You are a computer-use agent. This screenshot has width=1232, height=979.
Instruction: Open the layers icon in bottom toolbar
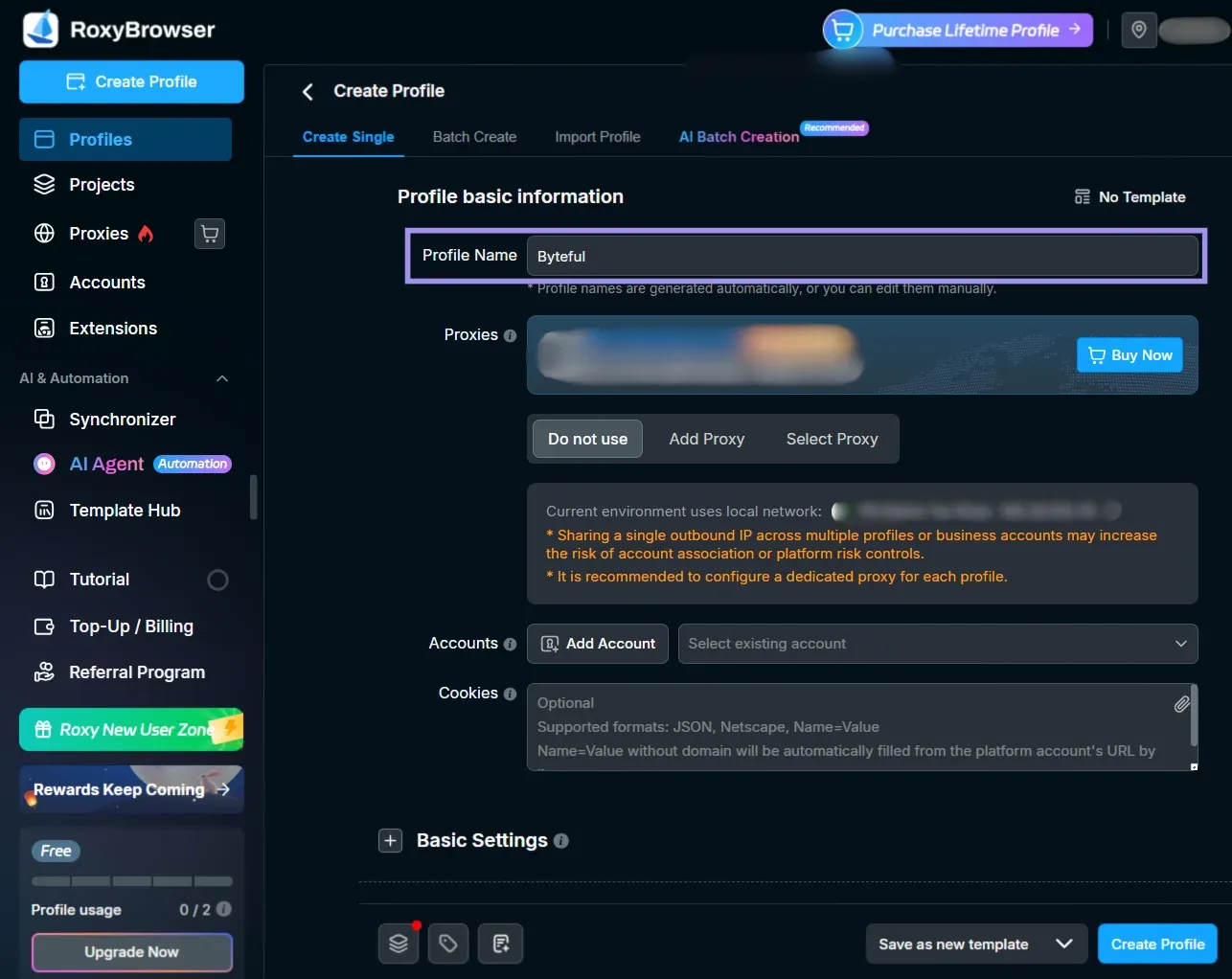[399, 944]
